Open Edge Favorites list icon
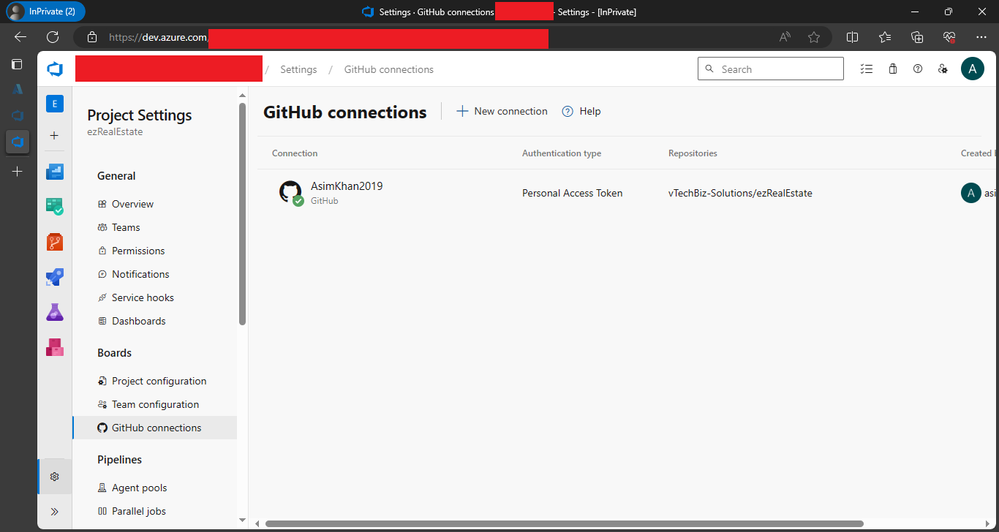The width and height of the screenshot is (999, 532). tap(885, 37)
